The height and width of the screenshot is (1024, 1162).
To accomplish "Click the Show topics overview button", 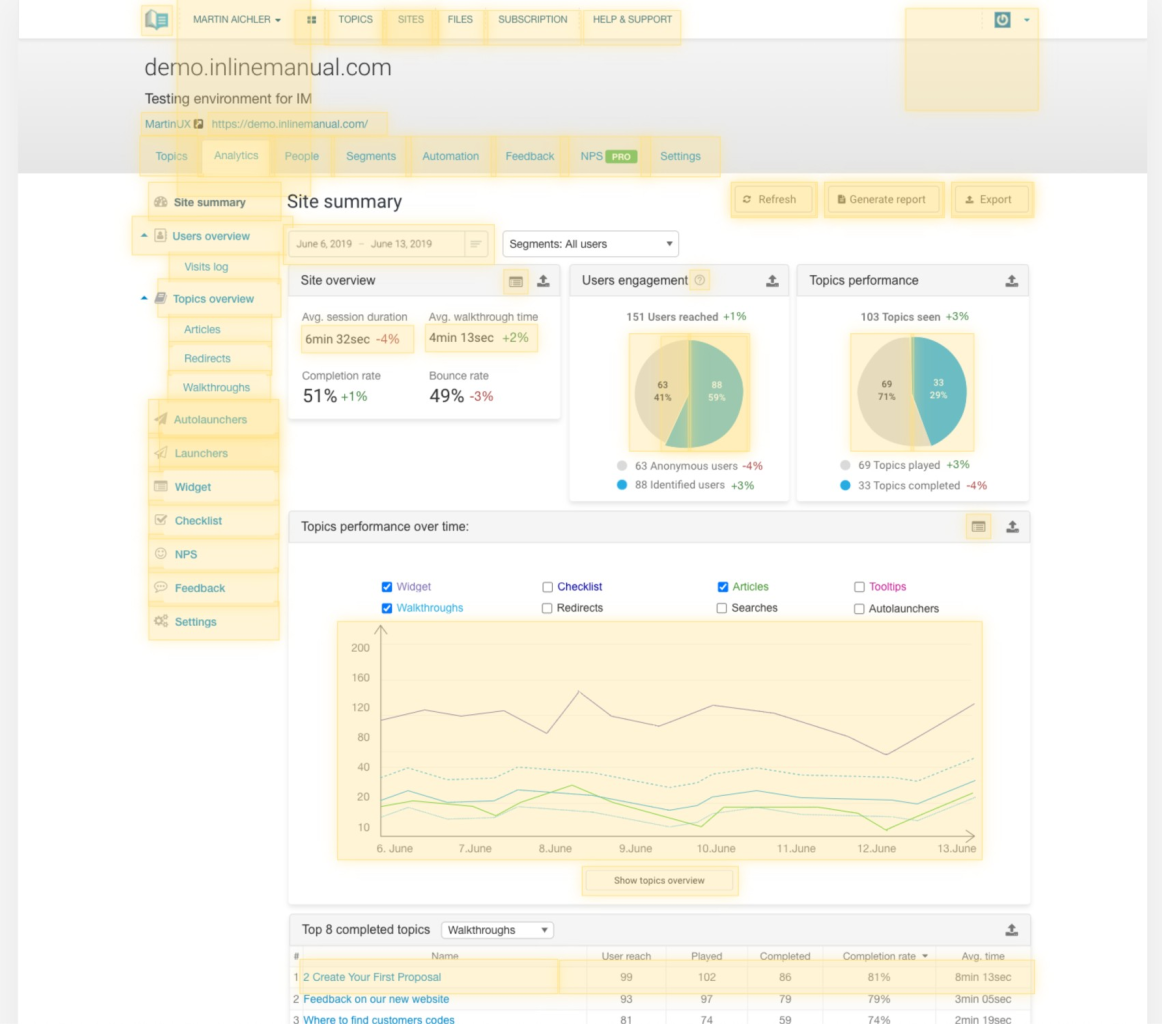I will point(659,881).
